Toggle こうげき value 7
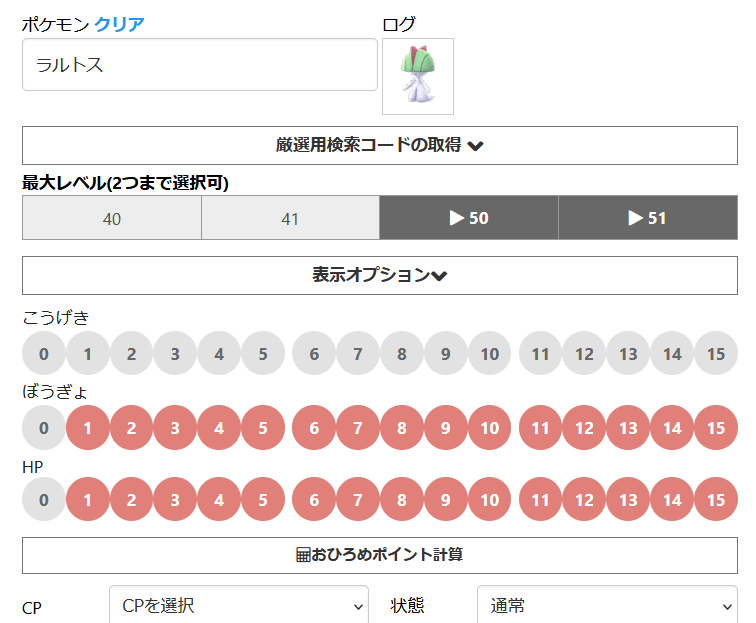The height and width of the screenshot is (623, 756). click(358, 353)
